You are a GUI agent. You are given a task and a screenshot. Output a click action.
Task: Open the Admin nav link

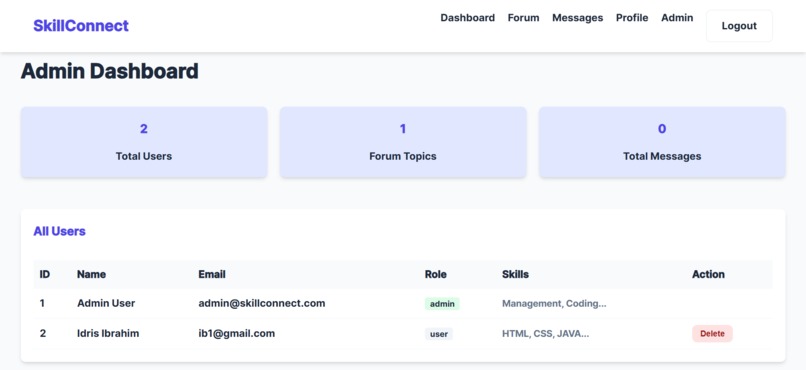tap(677, 18)
